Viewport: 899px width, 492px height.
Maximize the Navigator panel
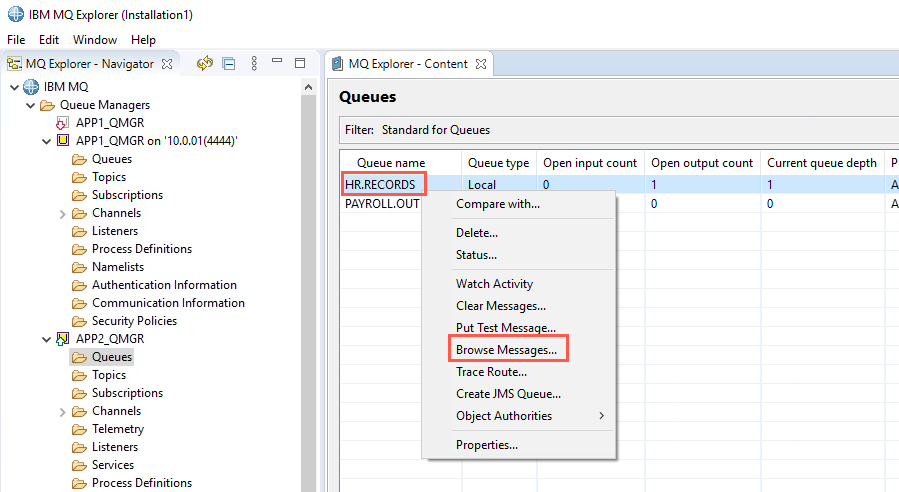[300, 63]
